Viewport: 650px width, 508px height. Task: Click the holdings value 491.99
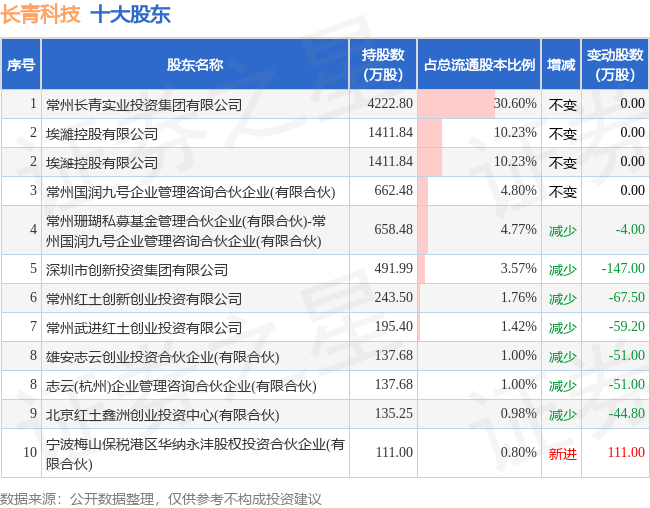pyautogui.click(x=394, y=268)
